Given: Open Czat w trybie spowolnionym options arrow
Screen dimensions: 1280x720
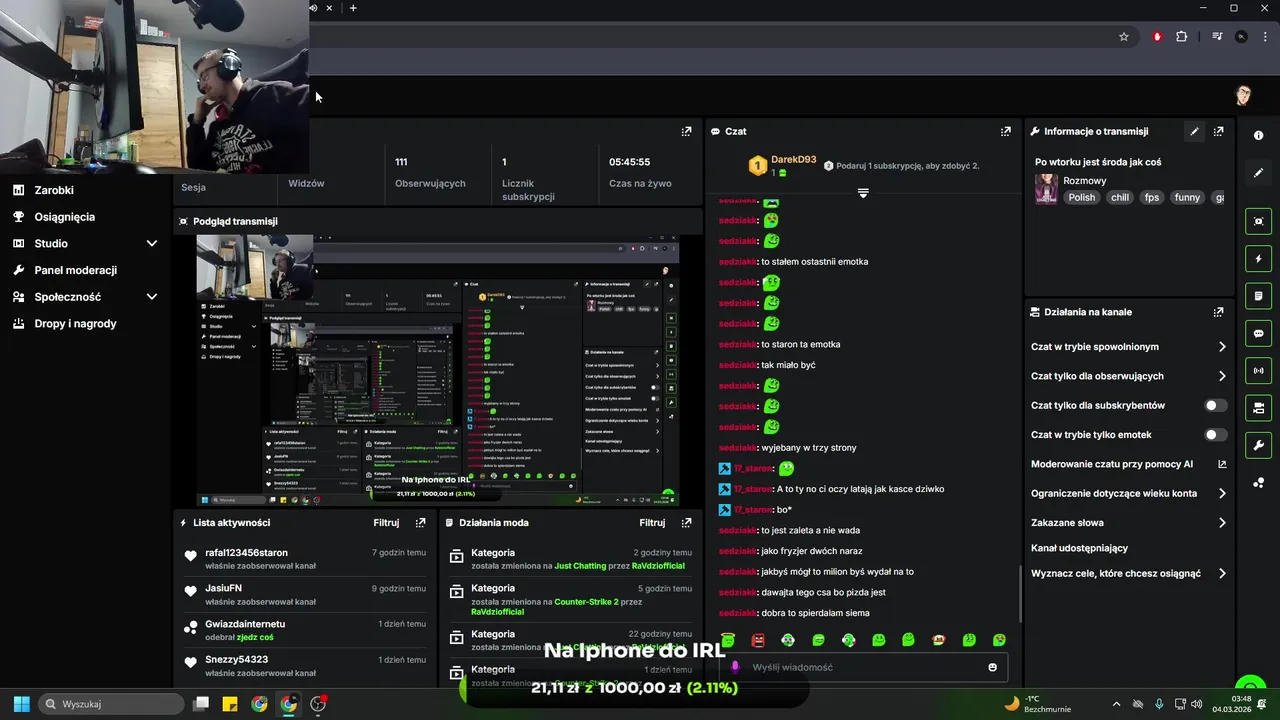Looking at the screenshot, I should tap(1222, 347).
